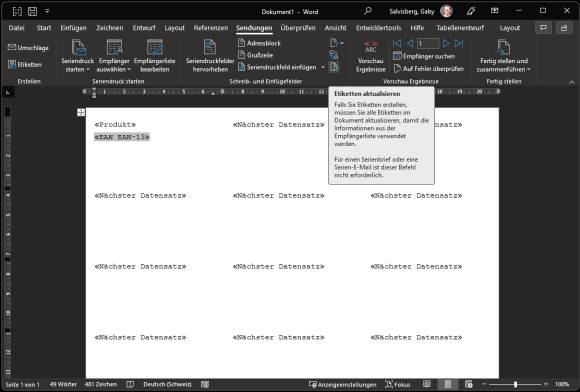
Task: Open ribbon display options icon
Action: pyautogui.click(x=495, y=11)
